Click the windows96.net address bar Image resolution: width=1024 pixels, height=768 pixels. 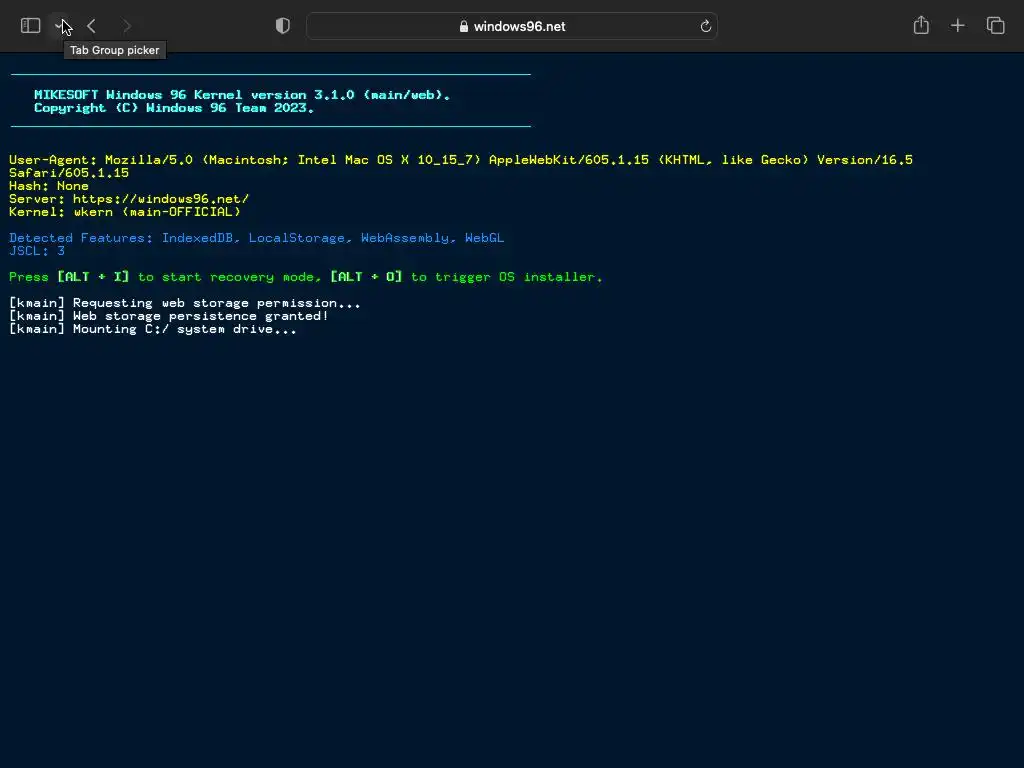point(512,26)
